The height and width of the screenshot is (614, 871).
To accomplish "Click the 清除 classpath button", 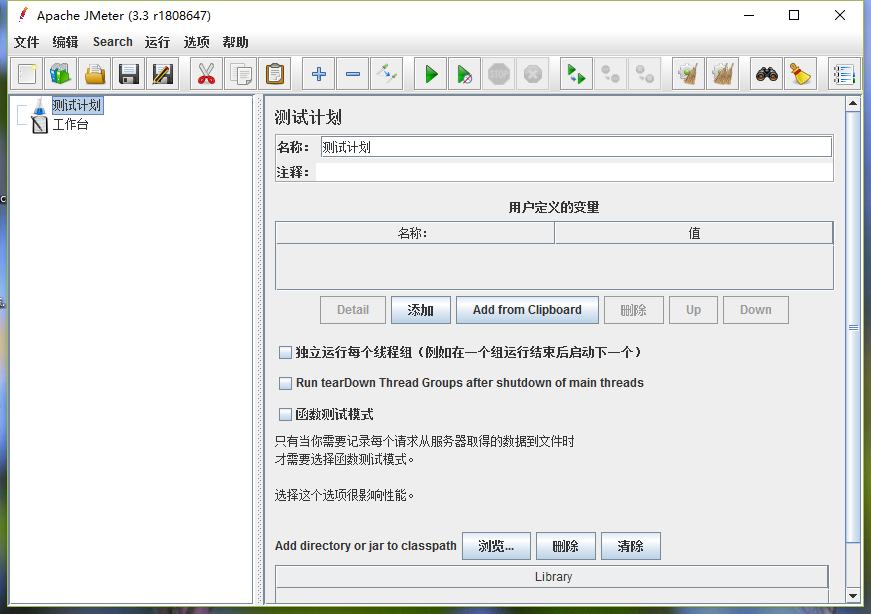I will (x=630, y=546).
